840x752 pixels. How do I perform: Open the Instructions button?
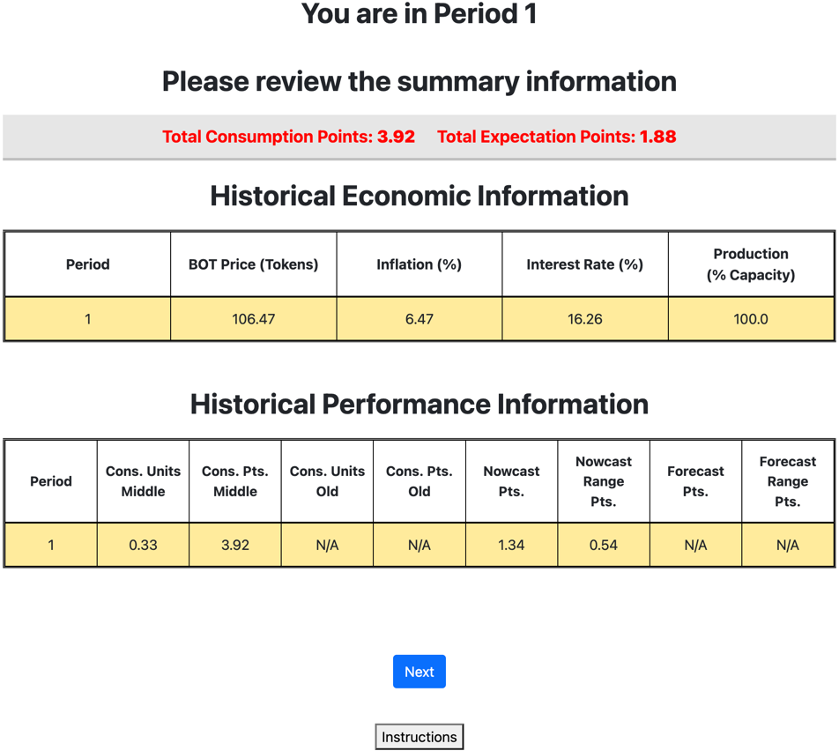coord(419,737)
